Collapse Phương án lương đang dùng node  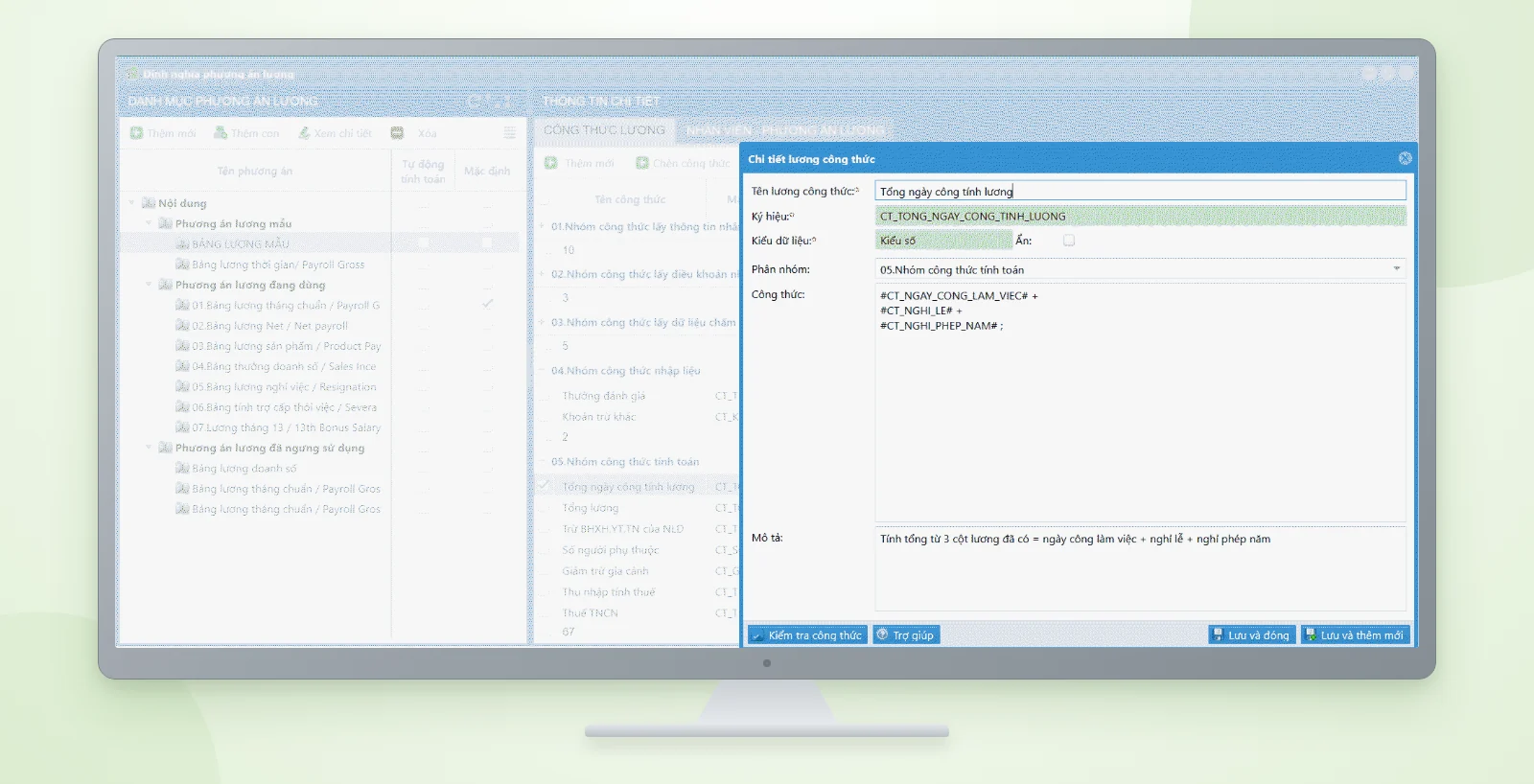(149, 285)
